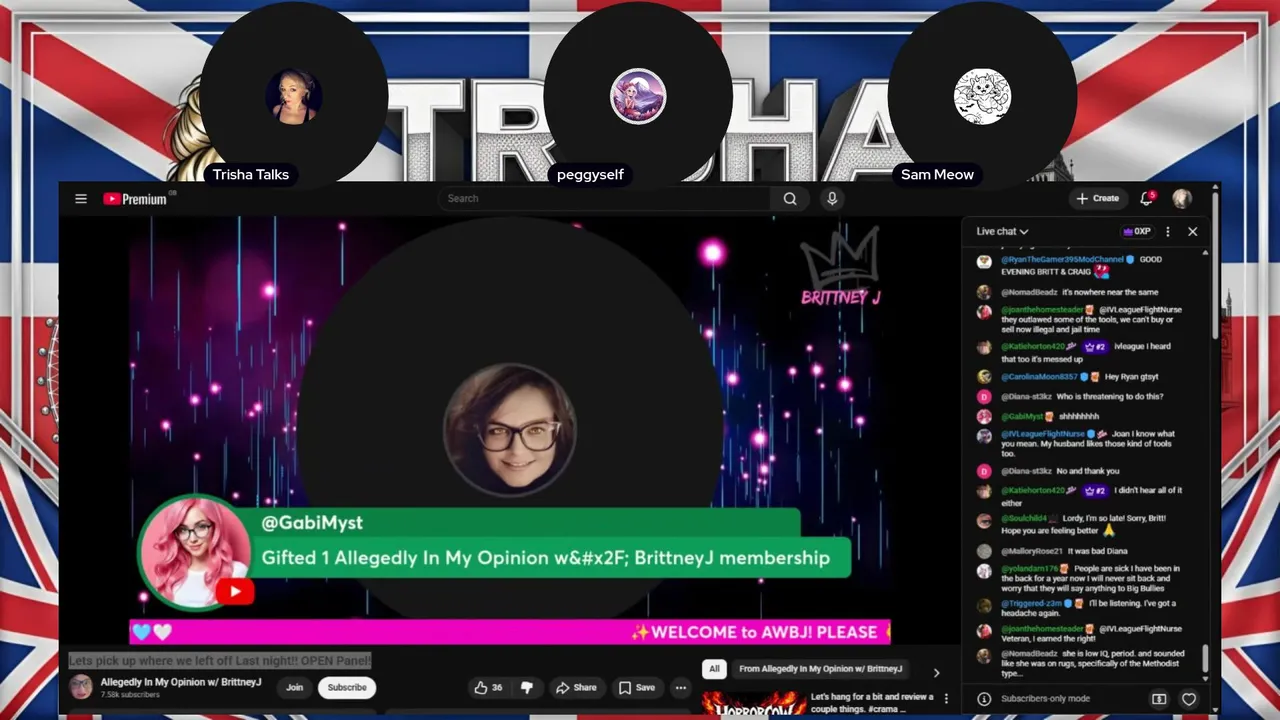The height and width of the screenshot is (720, 1280).
Task: Open the account avatar menu
Action: (1182, 199)
